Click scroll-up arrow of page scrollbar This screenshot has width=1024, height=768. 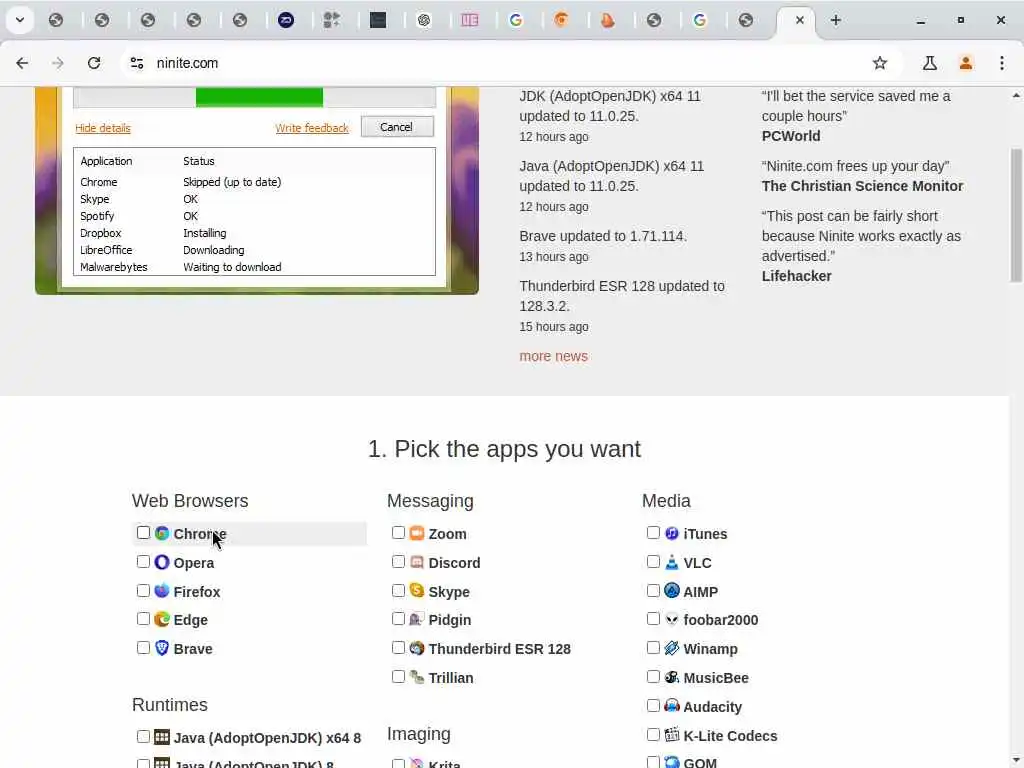[1016, 95]
